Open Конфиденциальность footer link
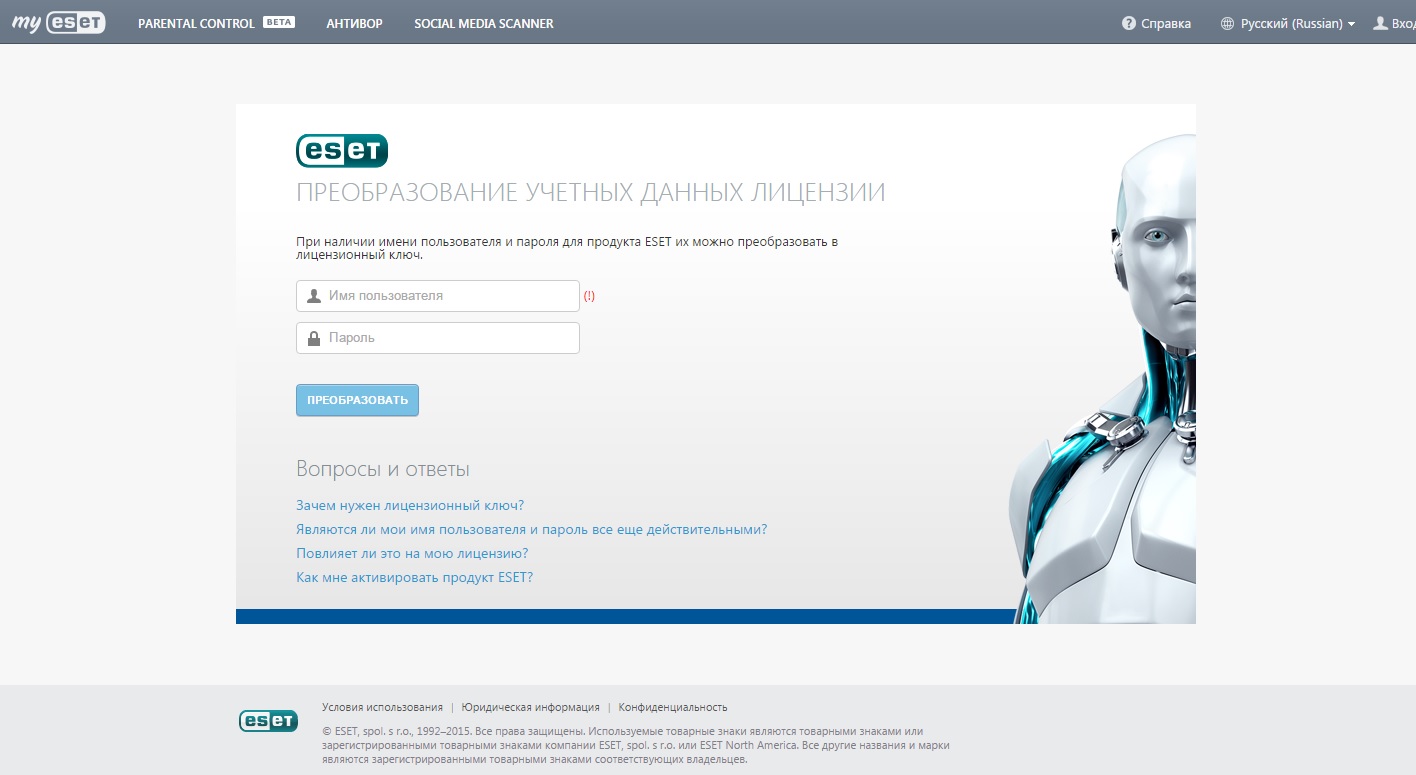Viewport: 1416px width, 775px height. tap(673, 707)
